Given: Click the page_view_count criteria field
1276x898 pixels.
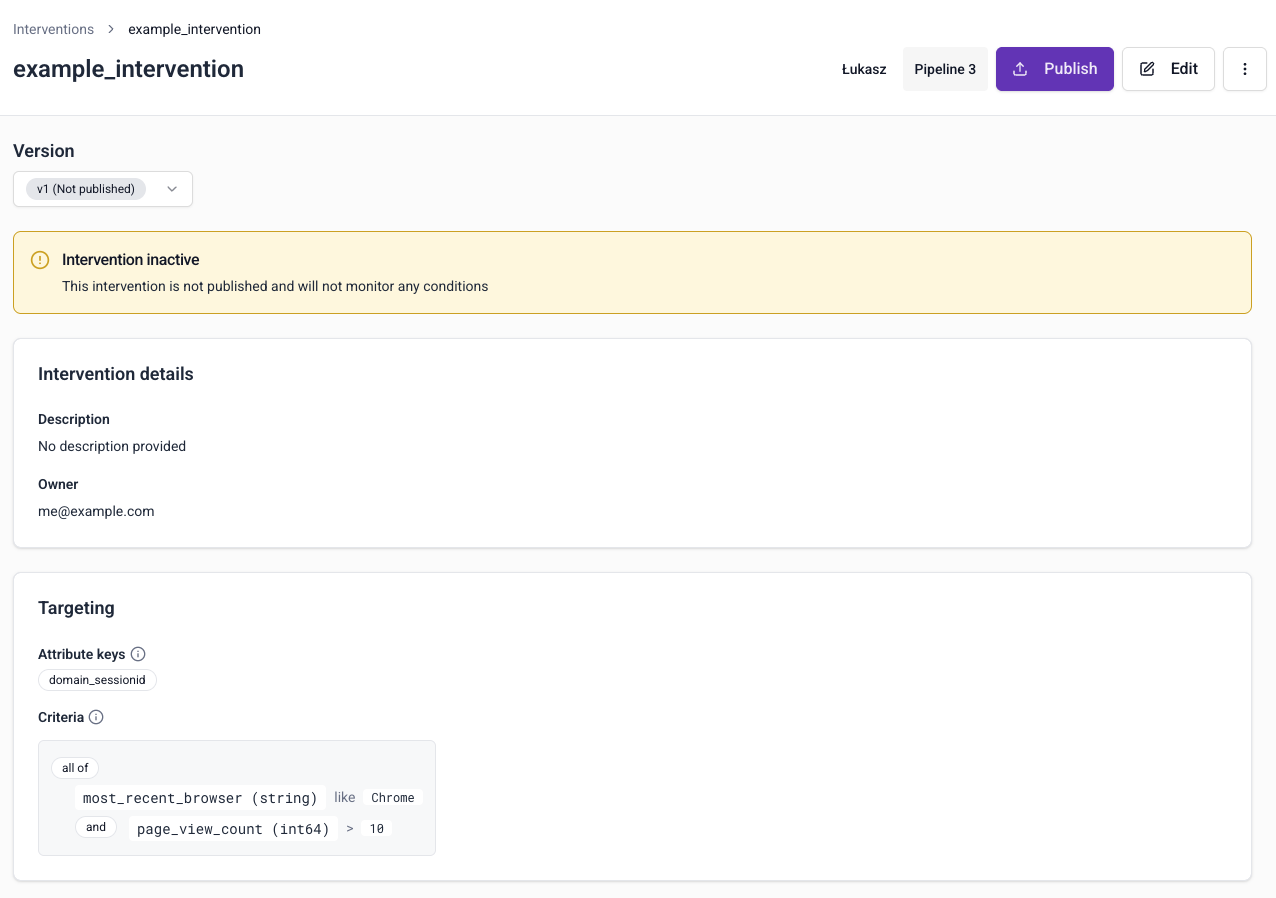Looking at the screenshot, I should tap(232, 828).
